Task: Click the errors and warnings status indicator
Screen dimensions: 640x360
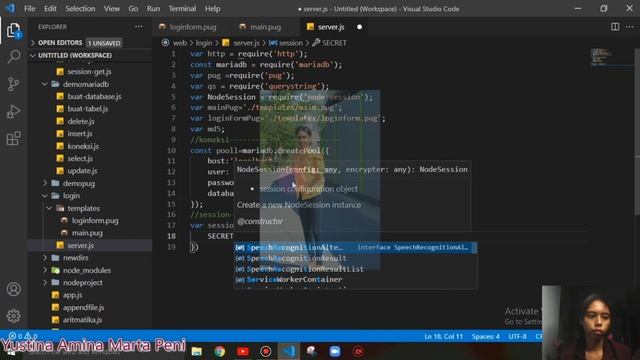Action: coord(23,336)
